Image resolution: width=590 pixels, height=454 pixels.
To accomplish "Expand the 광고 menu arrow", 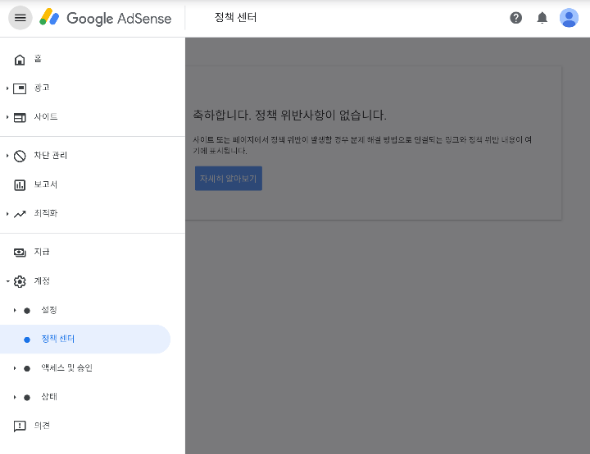I will pos(7,88).
